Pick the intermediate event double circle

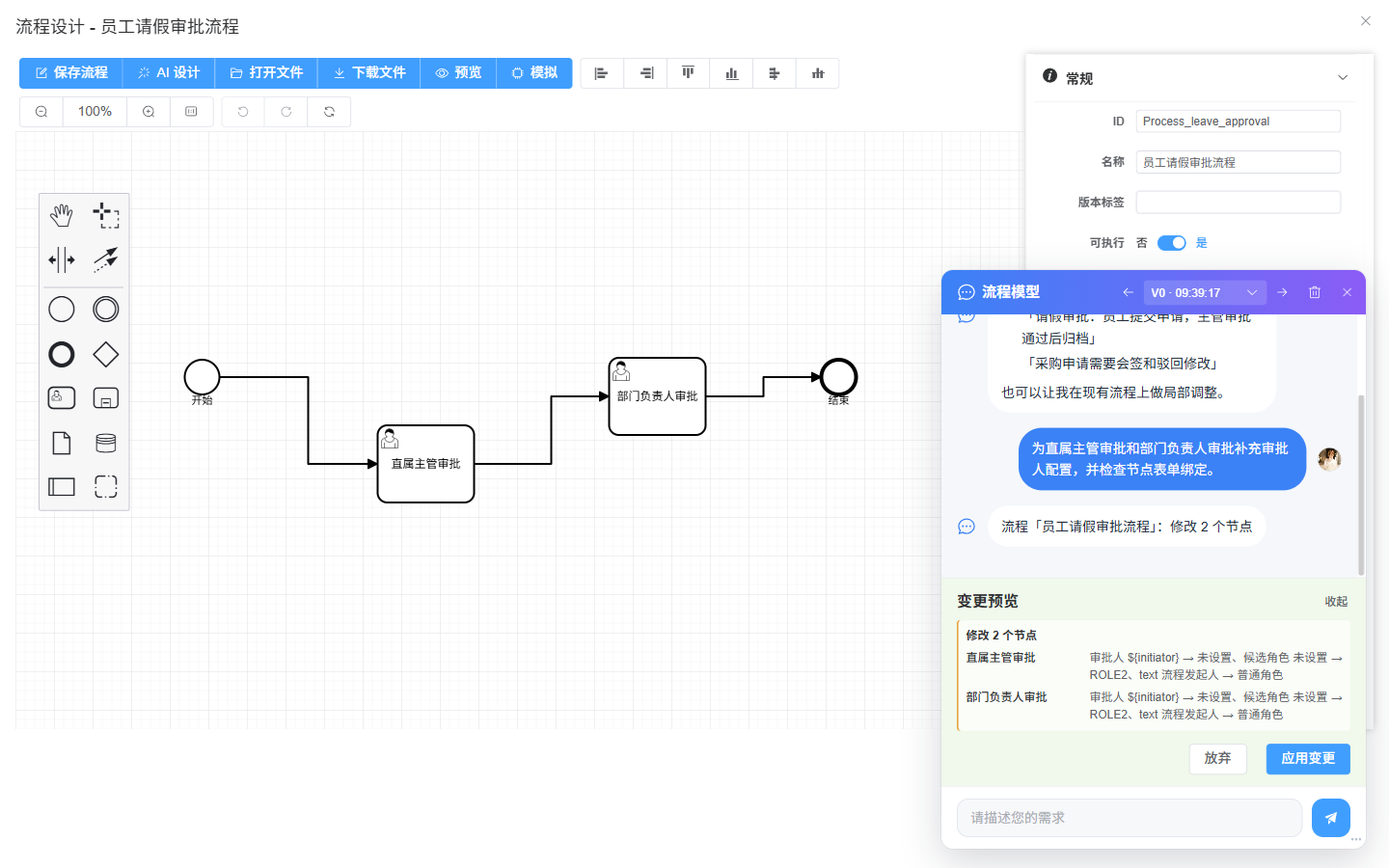[x=106, y=310]
